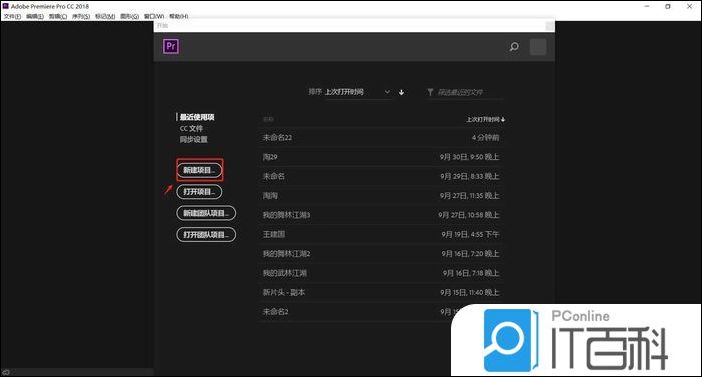The image size is (702, 377).
Task: Reverse sort order with the arrow icon
Action: 402,92
